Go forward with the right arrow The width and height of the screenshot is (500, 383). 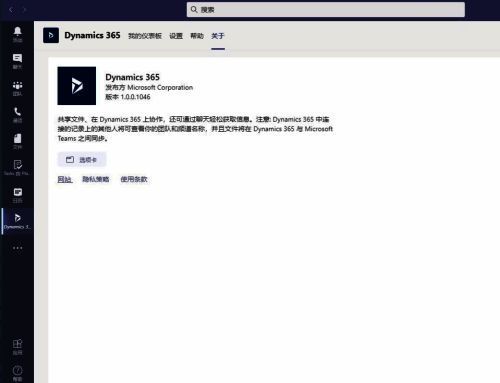click(x=24, y=10)
